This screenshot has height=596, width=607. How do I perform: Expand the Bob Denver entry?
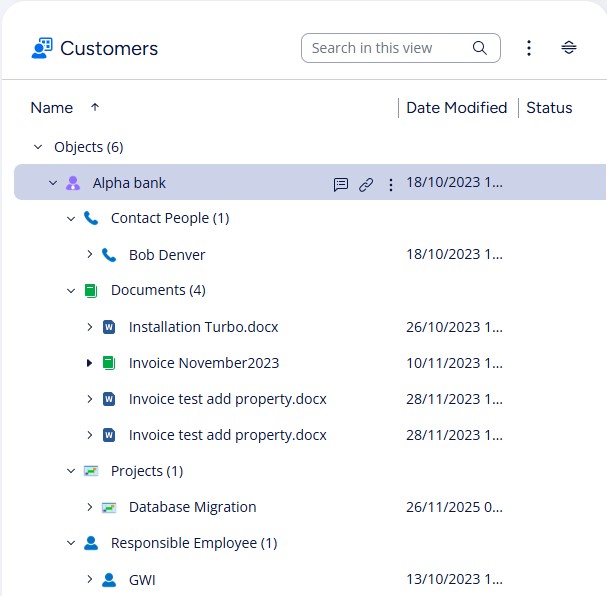coord(89,255)
